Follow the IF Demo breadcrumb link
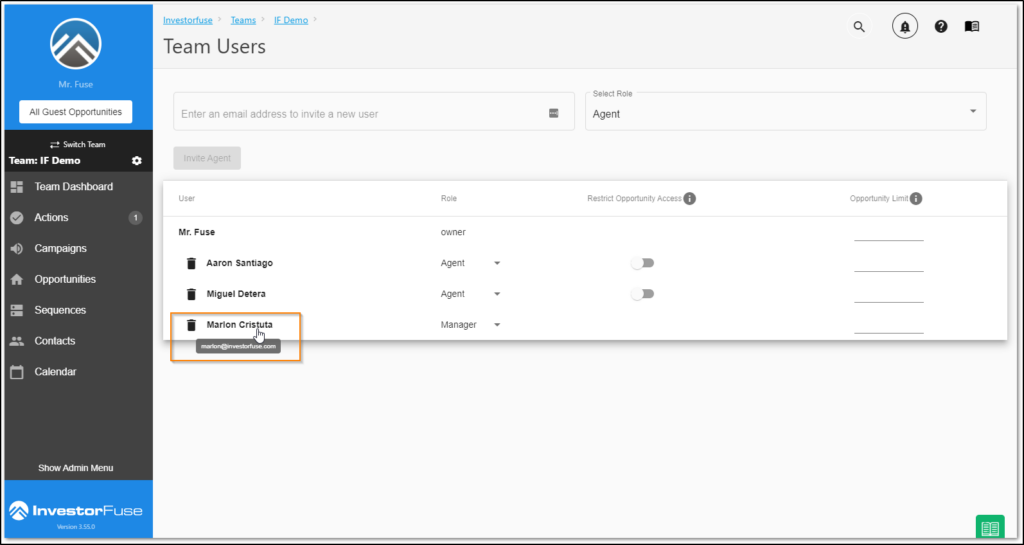 291,20
